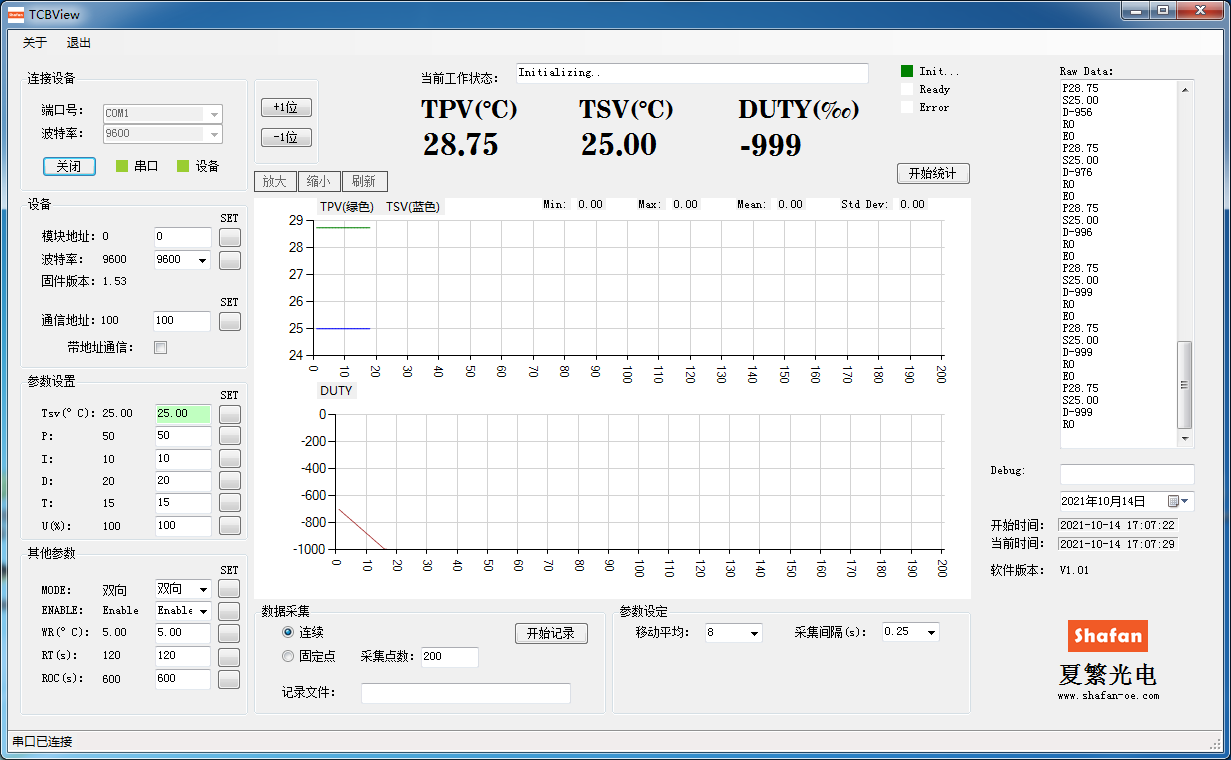The image size is (1231, 760).
Task: Click the 开始记录 button
Action: coord(552,633)
